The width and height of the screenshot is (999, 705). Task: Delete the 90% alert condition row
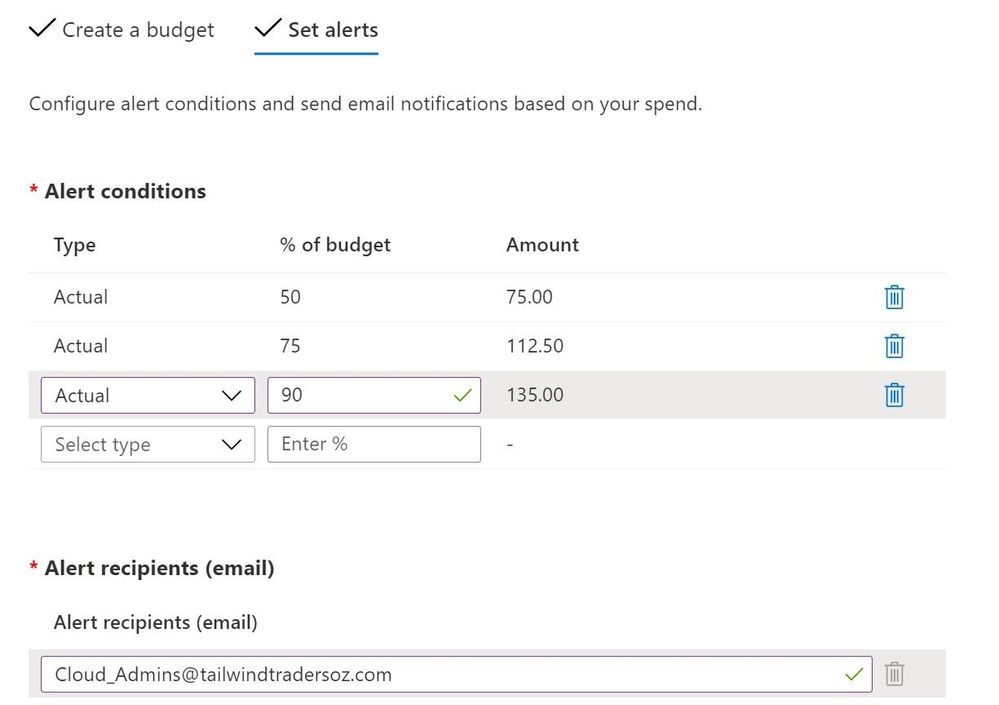(x=894, y=395)
